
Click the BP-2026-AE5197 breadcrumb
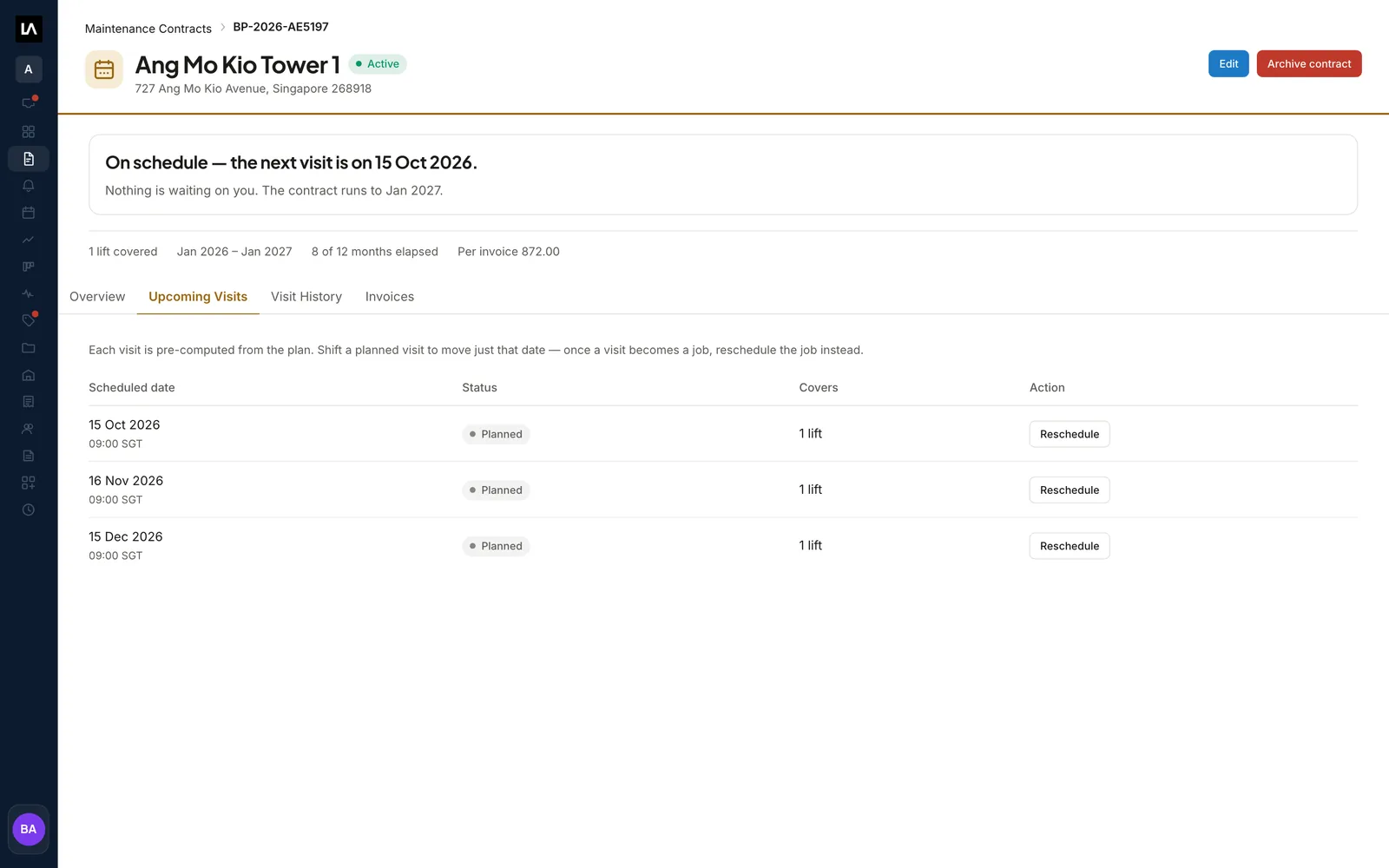280,27
